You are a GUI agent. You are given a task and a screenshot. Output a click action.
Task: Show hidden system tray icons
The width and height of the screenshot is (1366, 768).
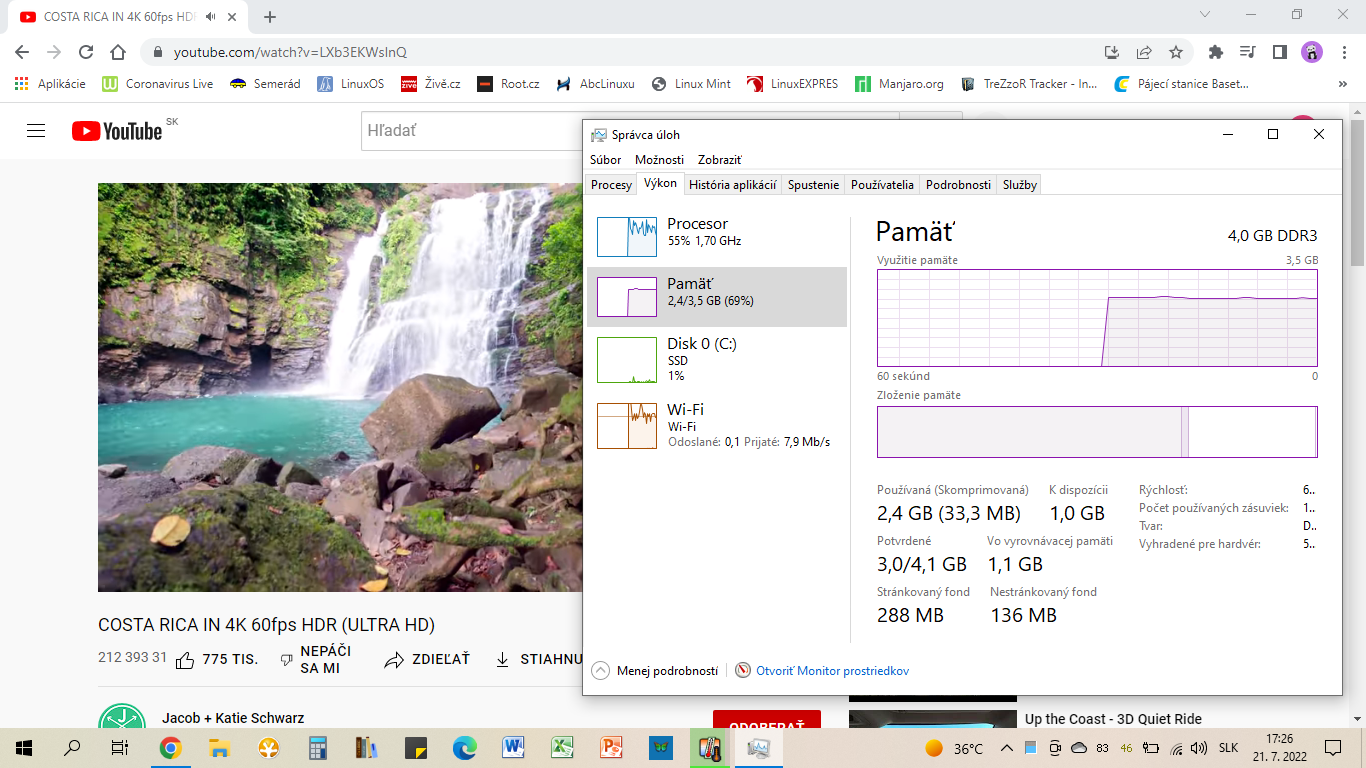1006,748
